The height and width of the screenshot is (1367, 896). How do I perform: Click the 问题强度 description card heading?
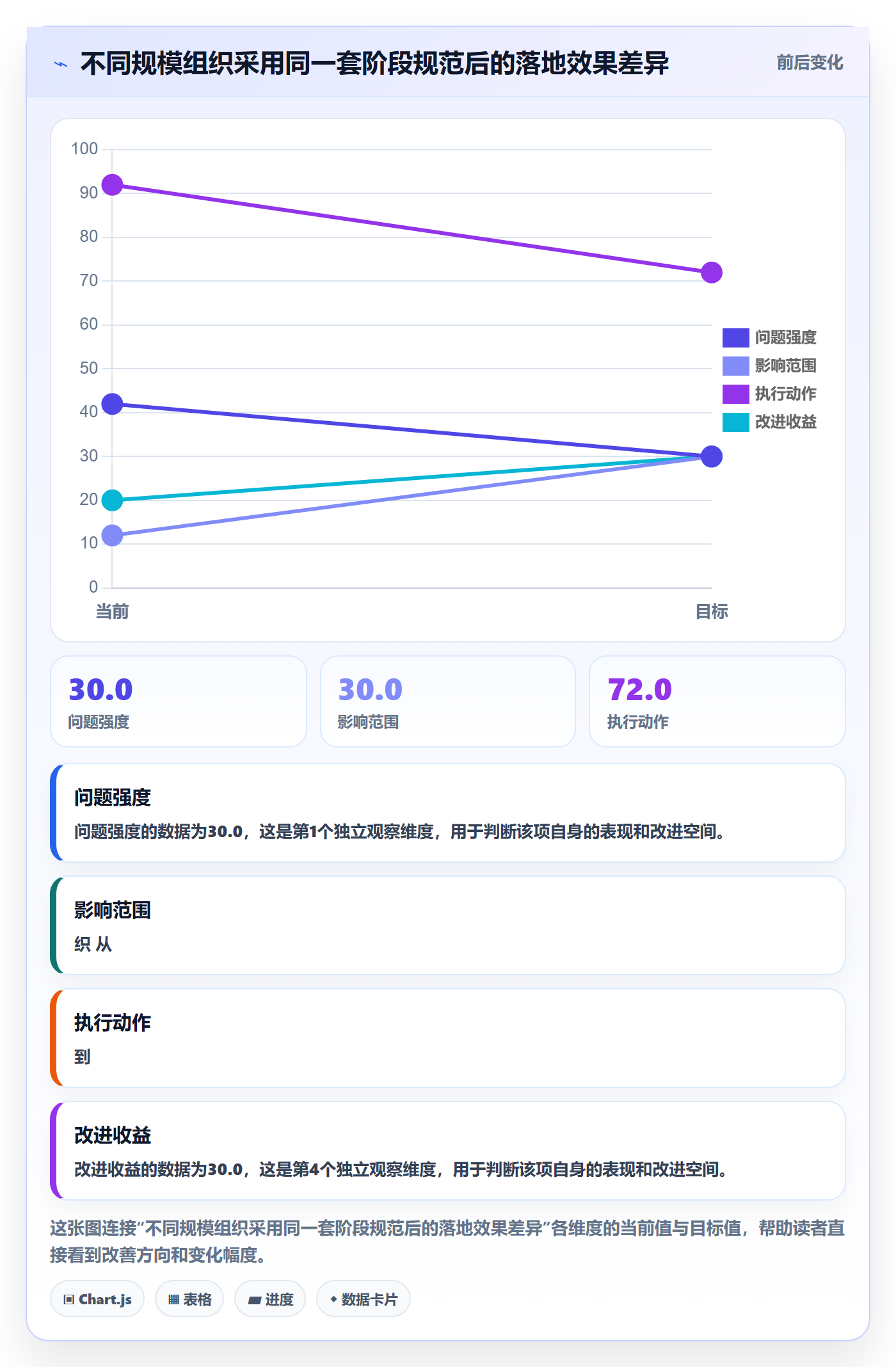click(x=113, y=797)
